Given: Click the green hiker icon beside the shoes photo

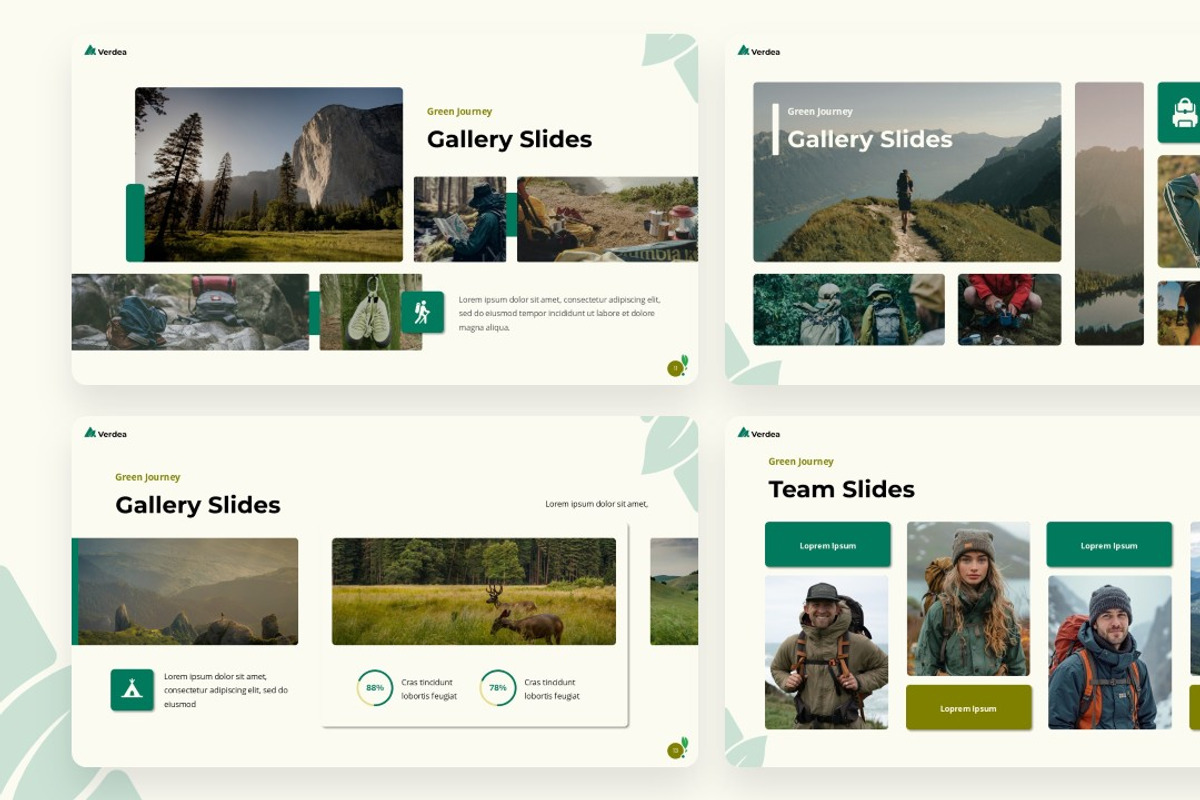Looking at the screenshot, I should click(x=422, y=312).
